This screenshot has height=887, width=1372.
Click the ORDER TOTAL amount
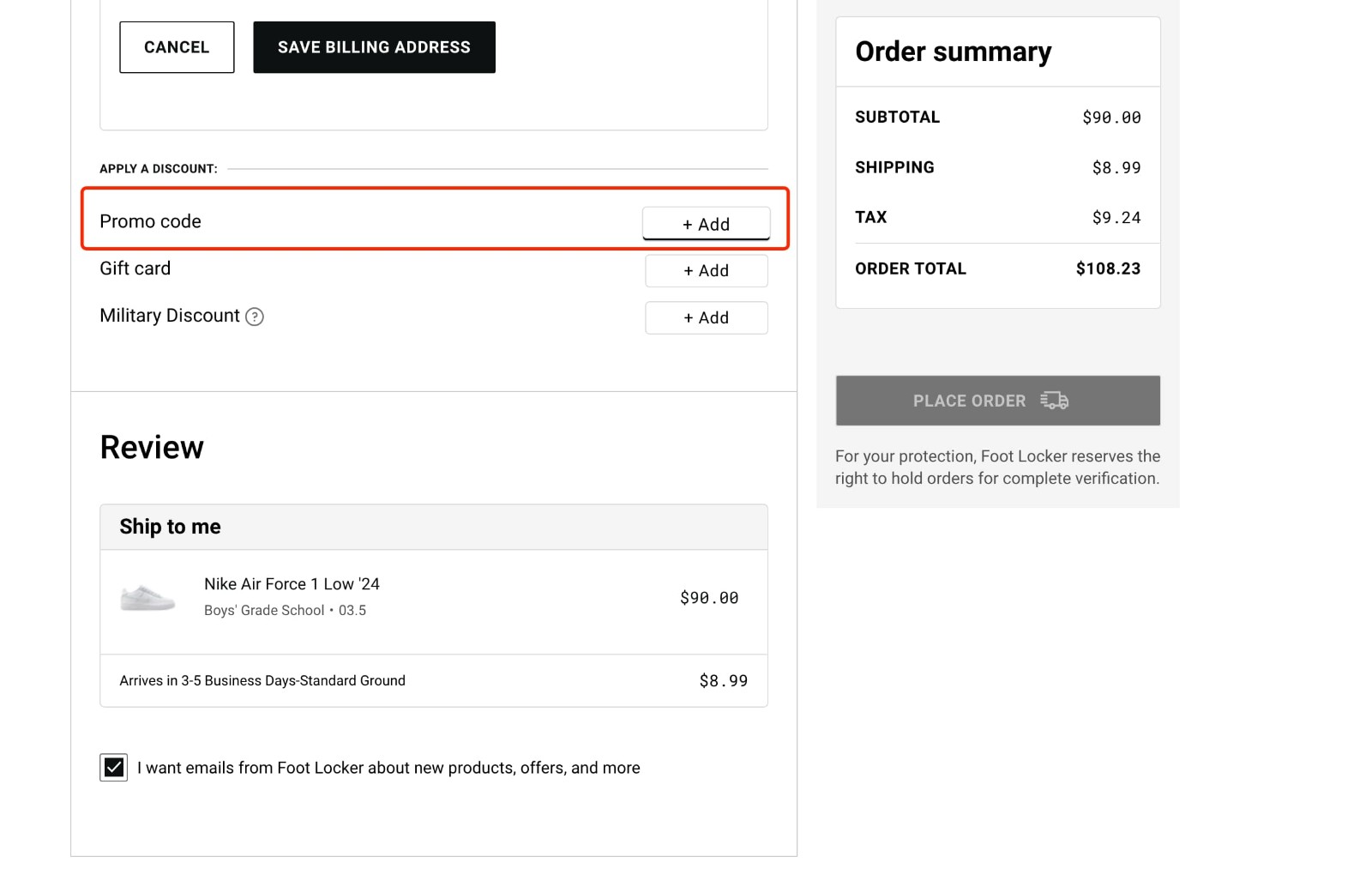coord(1108,268)
